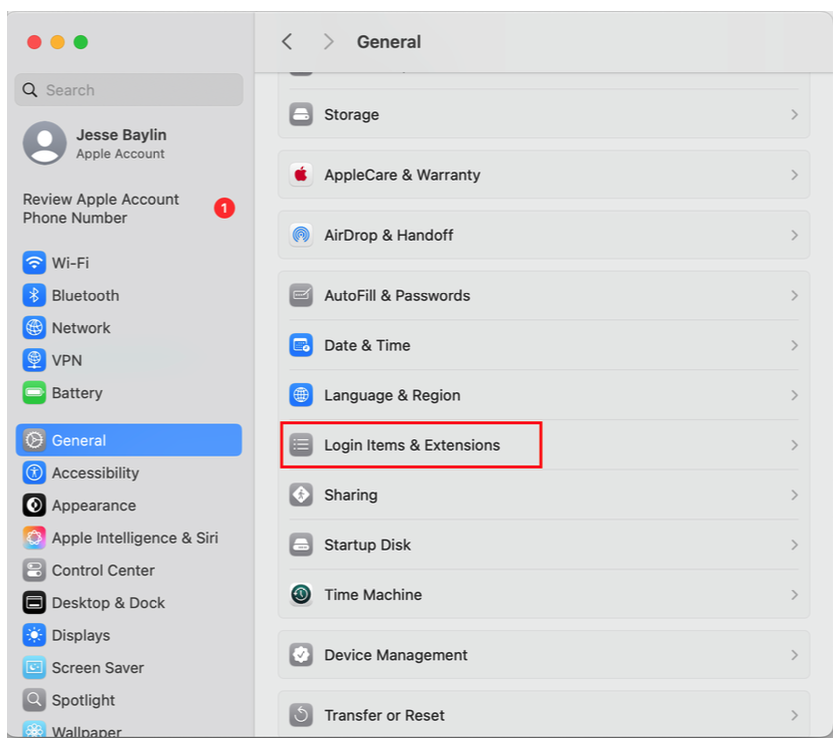Click the Storage drive icon
Image resolution: width=840 pixels, height=748 pixels.
(301, 114)
